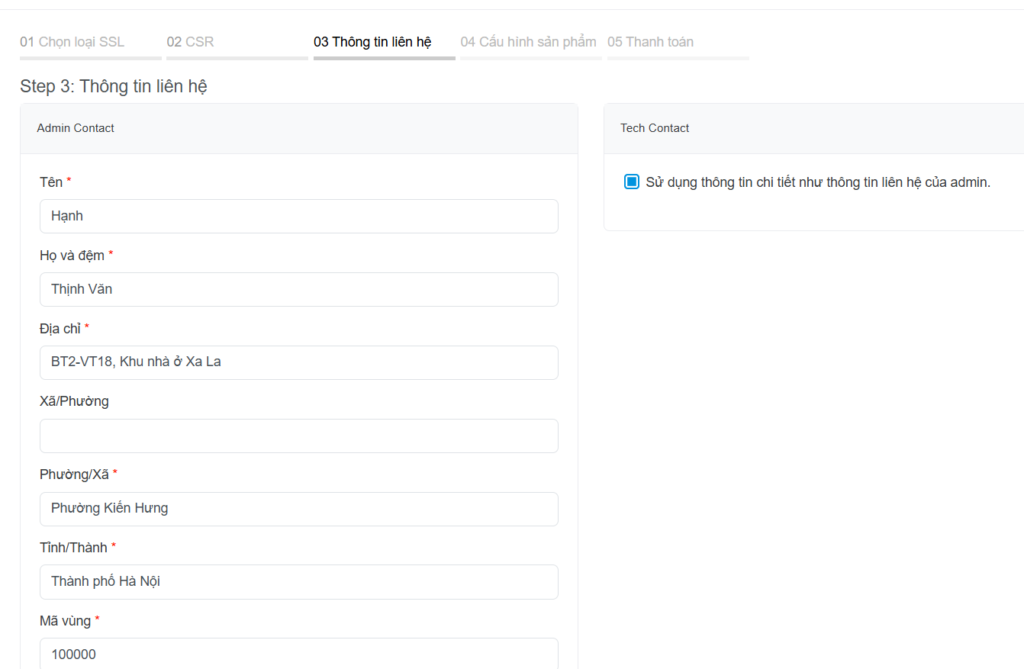Select the 03 Thông tin liên hệ tab
Screen dimensions: 1024x669
pos(372,42)
